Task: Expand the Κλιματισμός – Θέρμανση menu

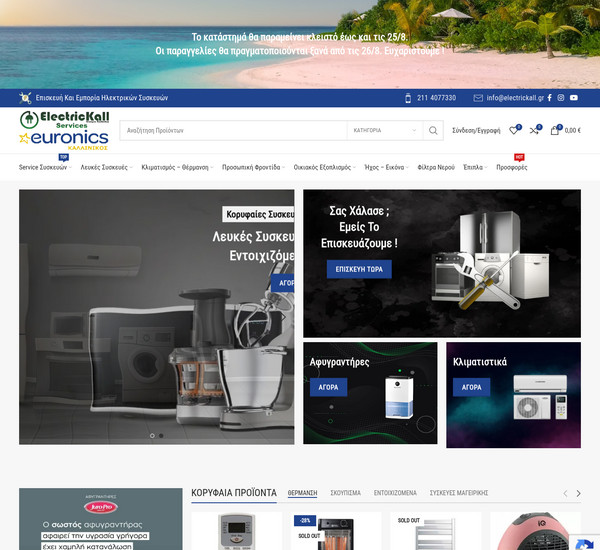Action: click(x=177, y=167)
